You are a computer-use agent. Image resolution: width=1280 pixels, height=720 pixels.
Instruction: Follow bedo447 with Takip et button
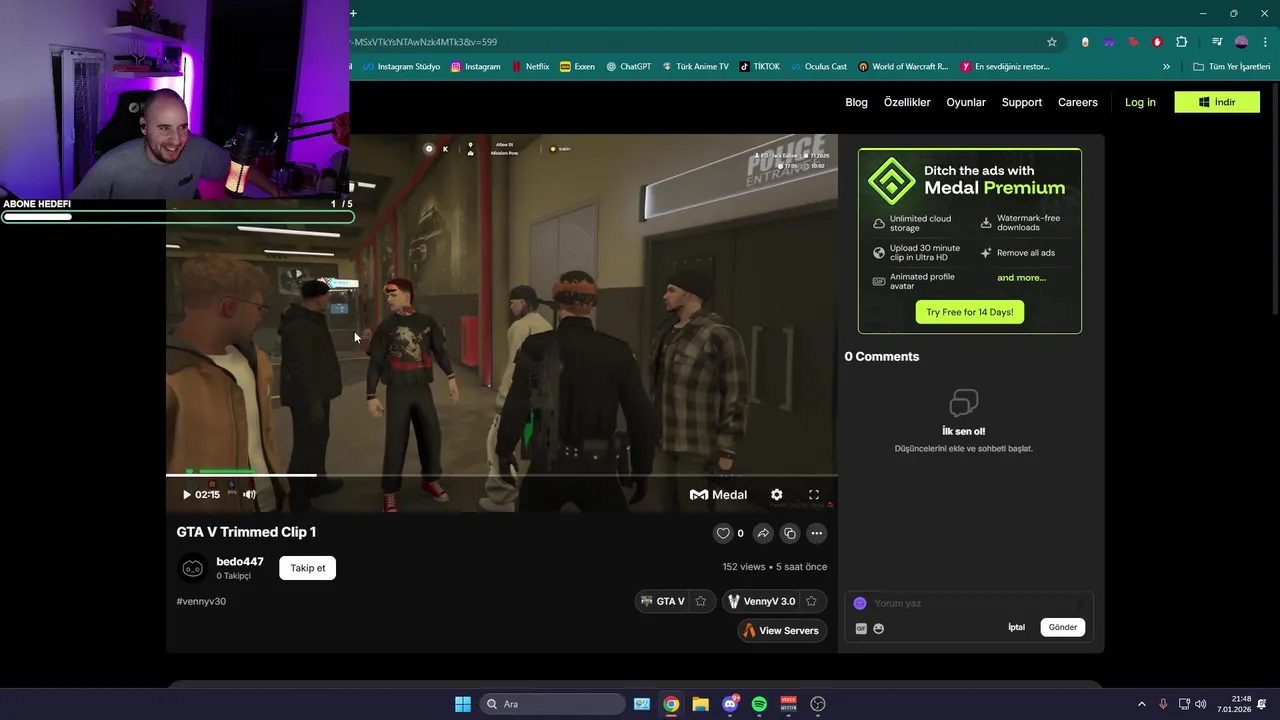[308, 568]
